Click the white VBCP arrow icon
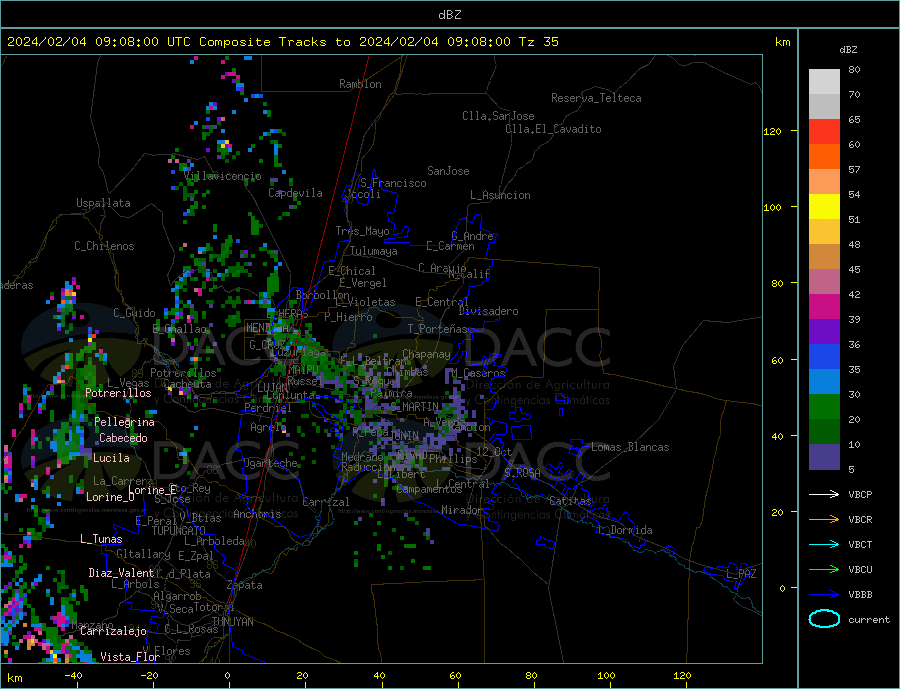The width and height of the screenshot is (900, 689). pos(824,494)
